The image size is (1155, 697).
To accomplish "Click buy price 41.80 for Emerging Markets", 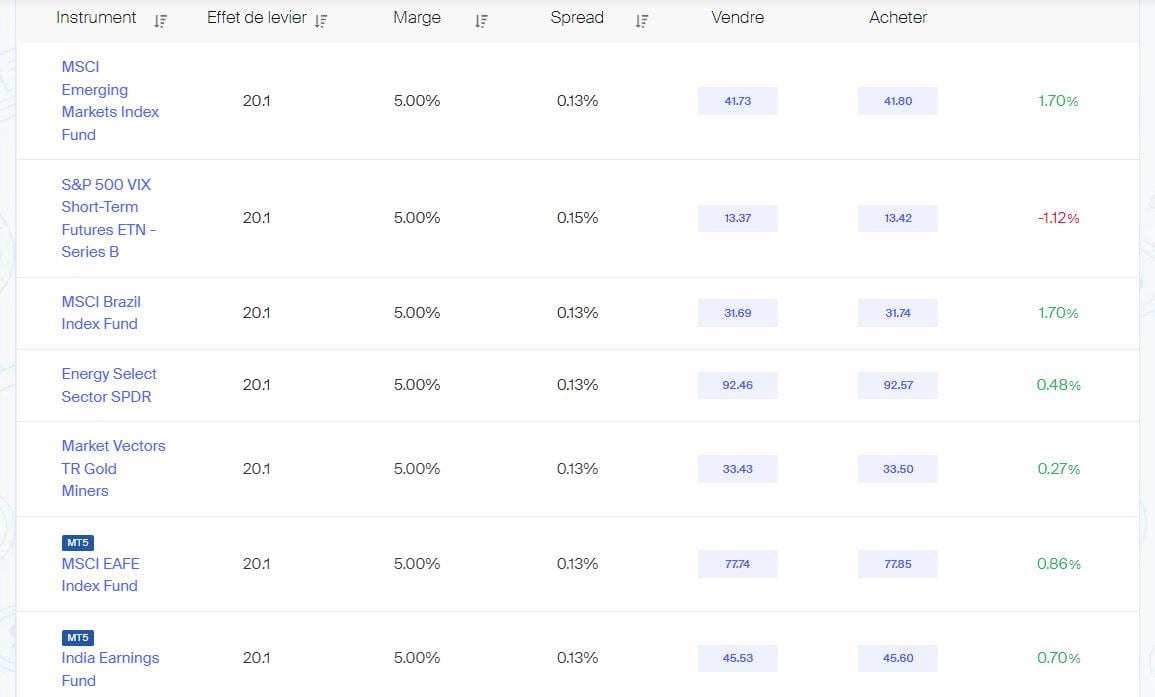I will point(897,101).
